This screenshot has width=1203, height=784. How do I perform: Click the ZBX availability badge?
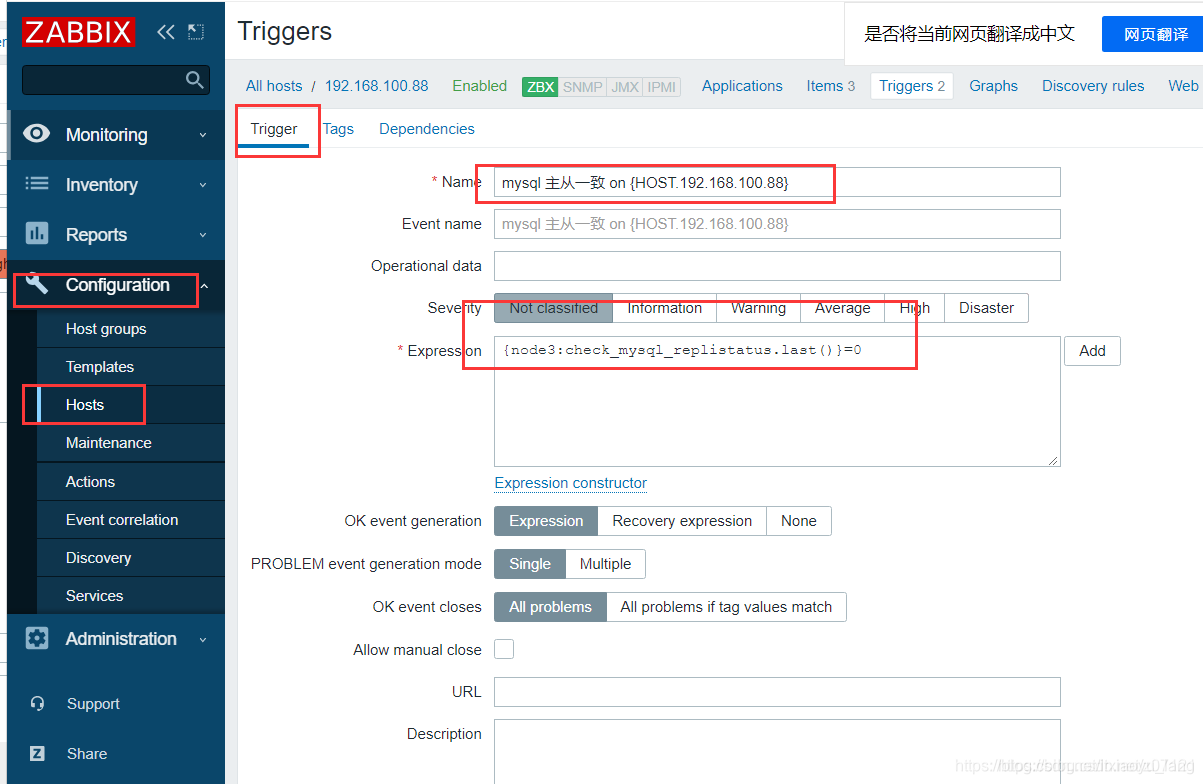[540, 86]
